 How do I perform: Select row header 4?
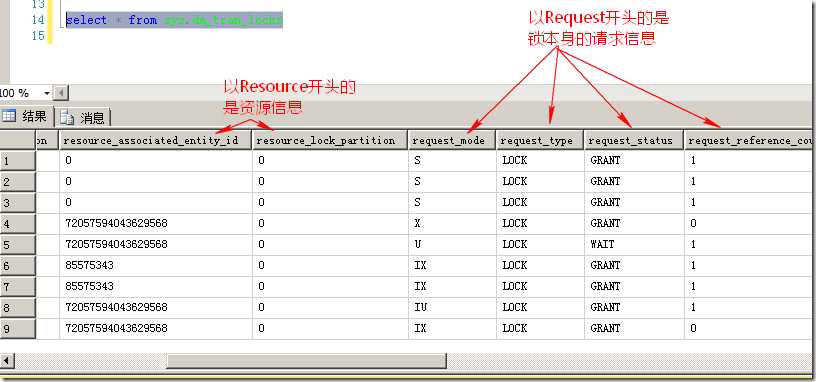coord(18,224)
